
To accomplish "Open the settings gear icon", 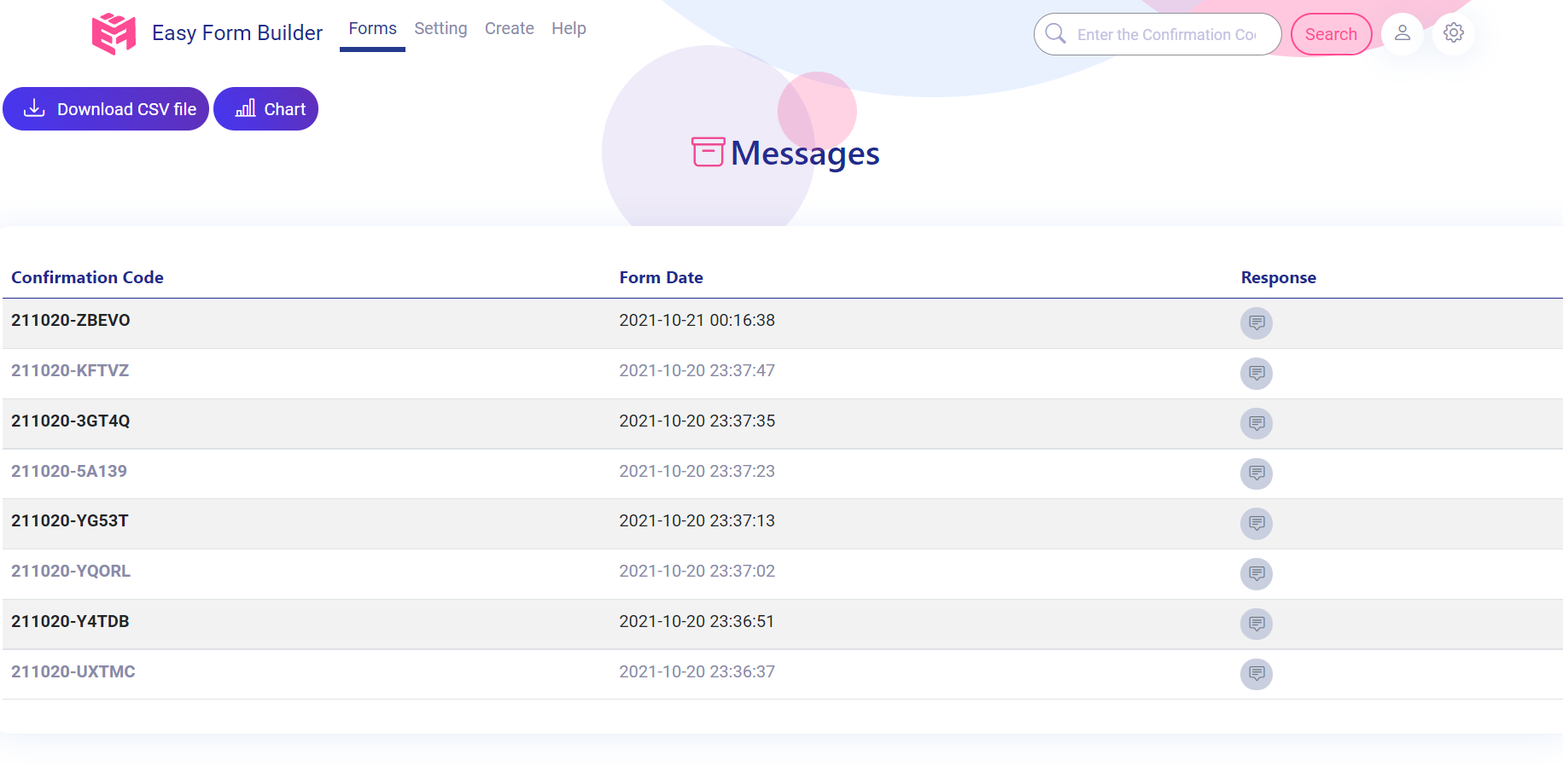I will pos(1454,33).
